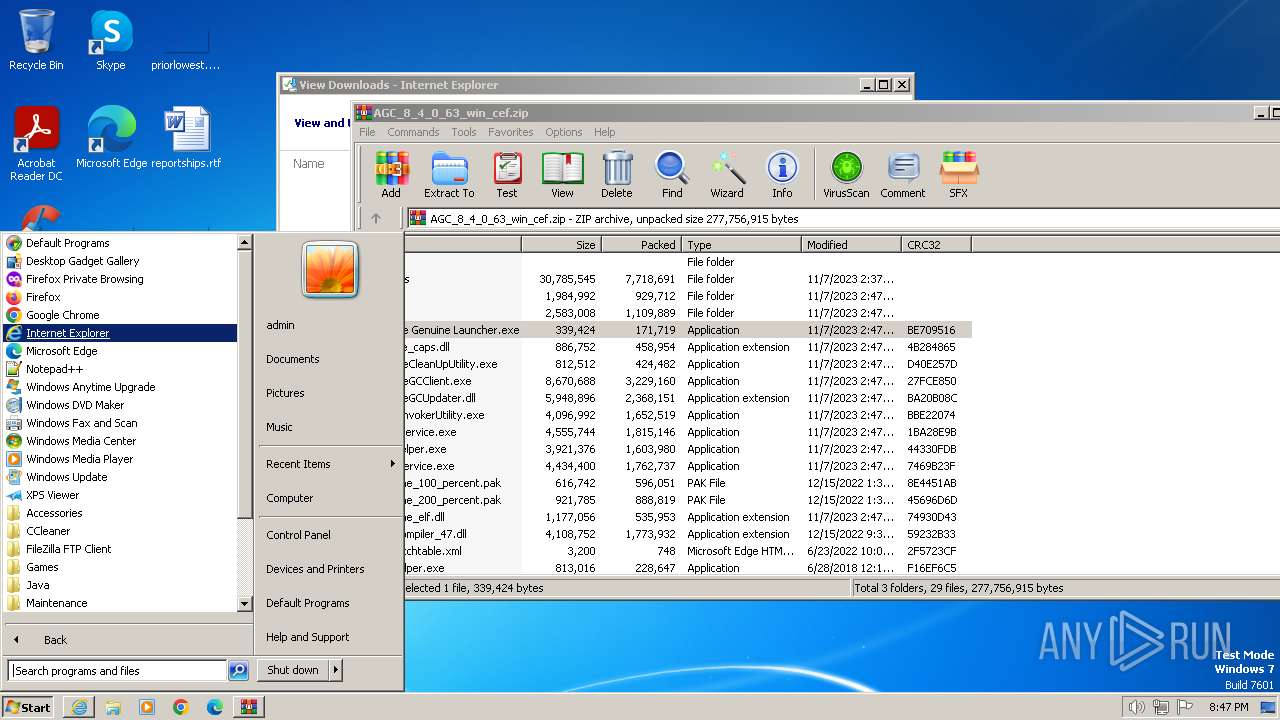1280x720 pixels.
Task: Open Notepad++ from the programs list
Action: 54,369
